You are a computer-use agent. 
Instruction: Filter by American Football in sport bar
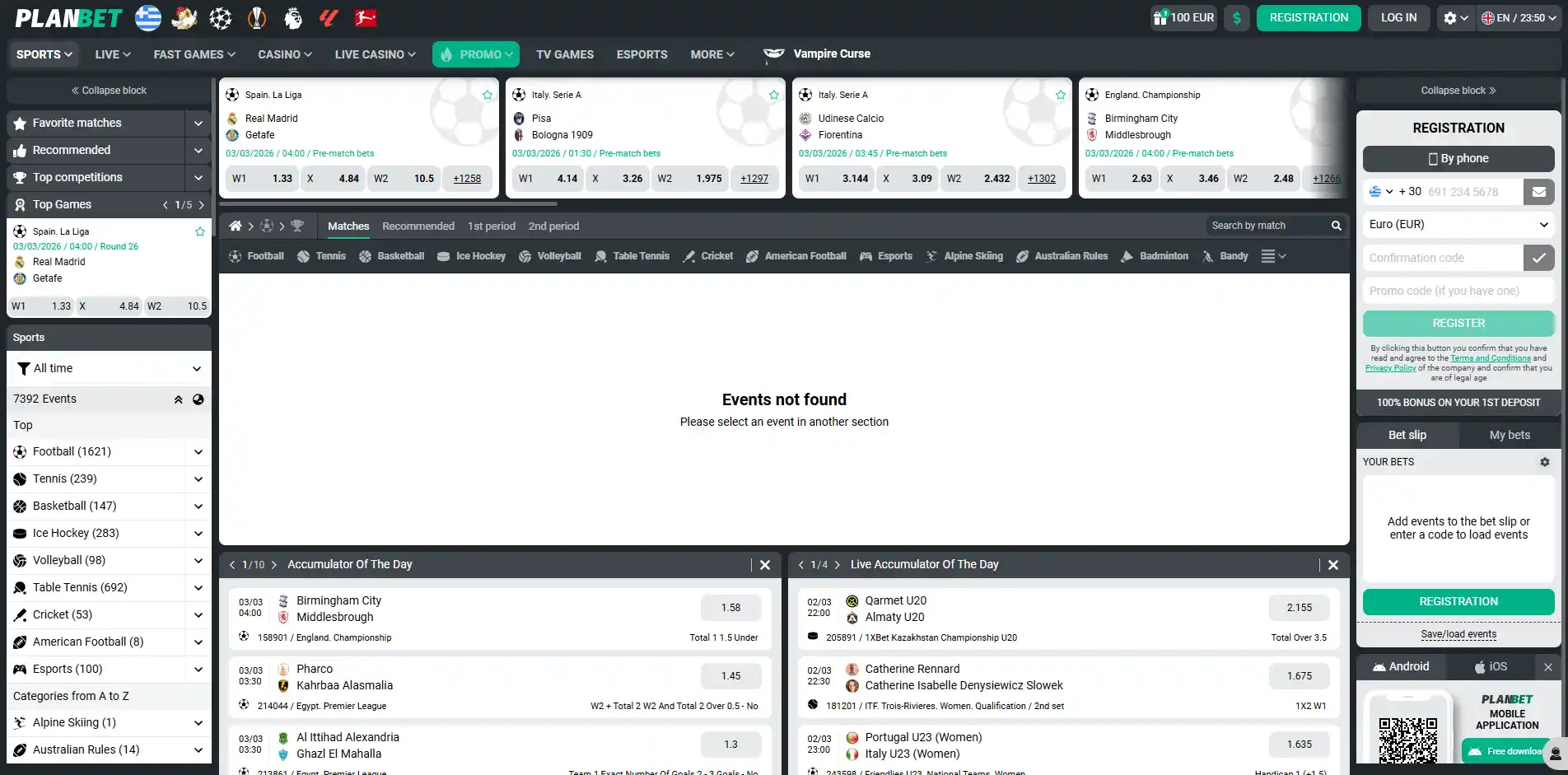796,256
